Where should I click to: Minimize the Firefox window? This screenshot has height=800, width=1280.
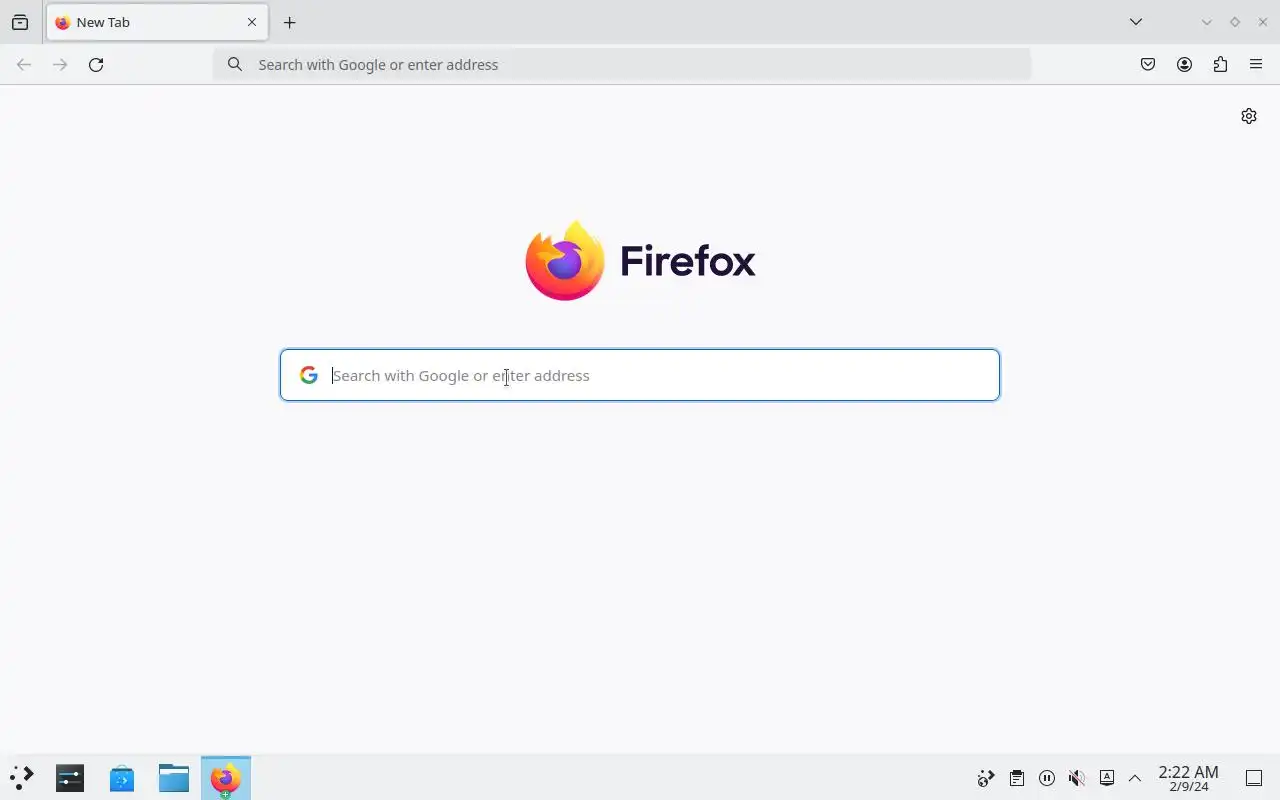click(1207, 22)
